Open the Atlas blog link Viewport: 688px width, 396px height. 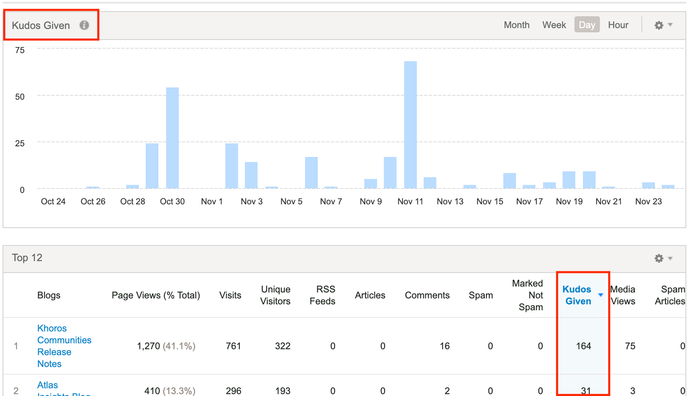click(63, 390)
